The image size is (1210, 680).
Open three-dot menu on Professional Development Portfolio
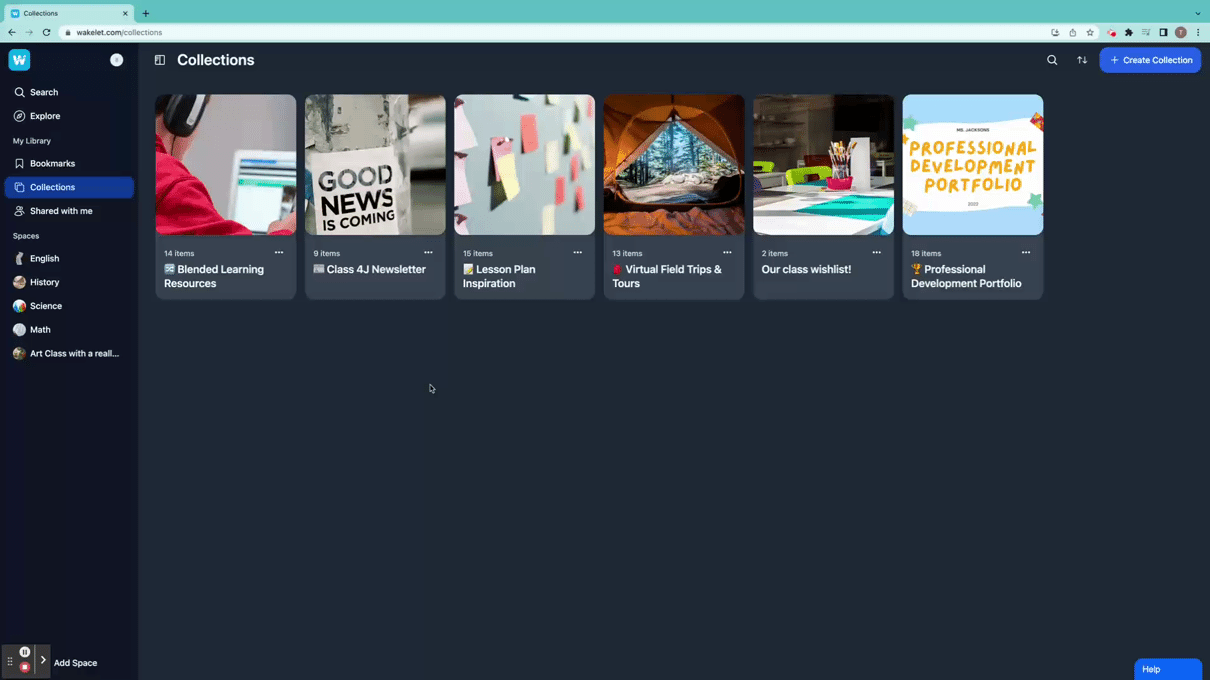click(x=1025, y=253)
